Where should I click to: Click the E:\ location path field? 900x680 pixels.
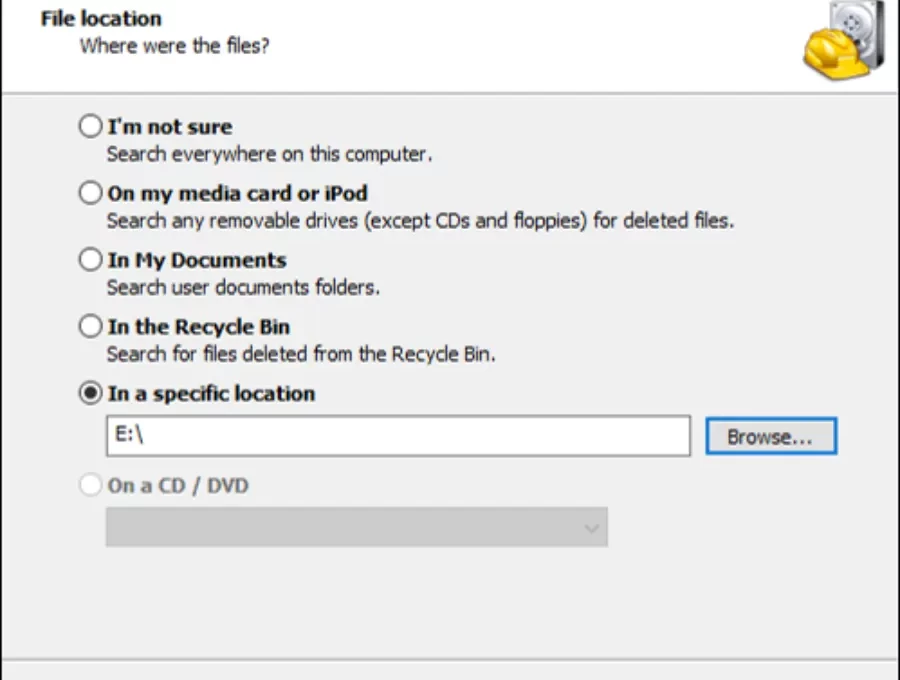(x=398, y=436)
